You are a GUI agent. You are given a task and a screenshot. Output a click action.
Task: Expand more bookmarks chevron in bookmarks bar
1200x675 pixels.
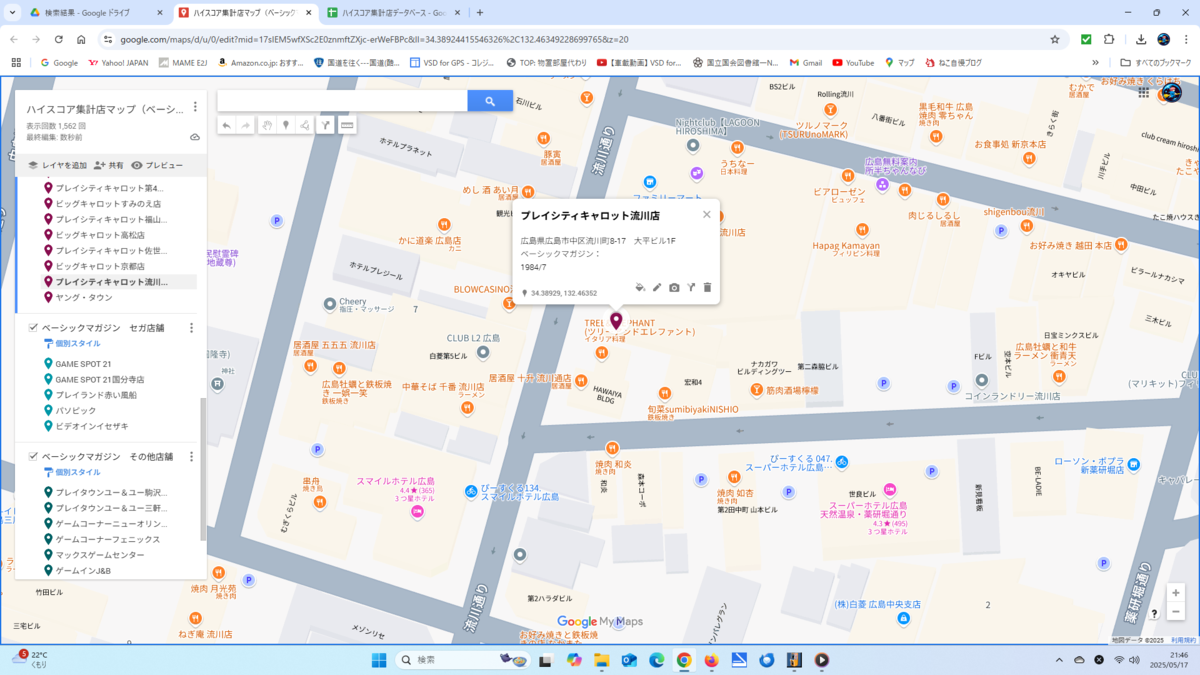click(x=1096, y=62)
